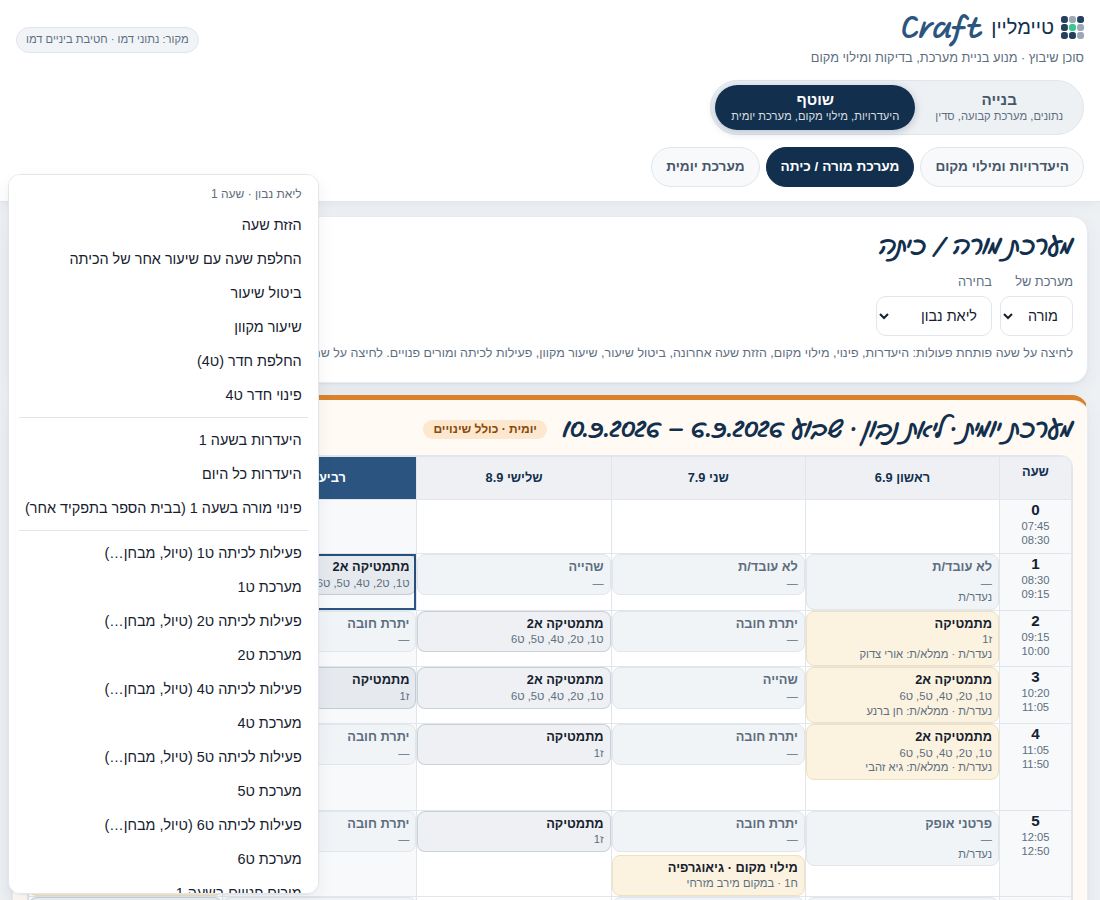Go to the מערכת יומית tab
This screenshot has height=900, width=1100.
point(705,167)
